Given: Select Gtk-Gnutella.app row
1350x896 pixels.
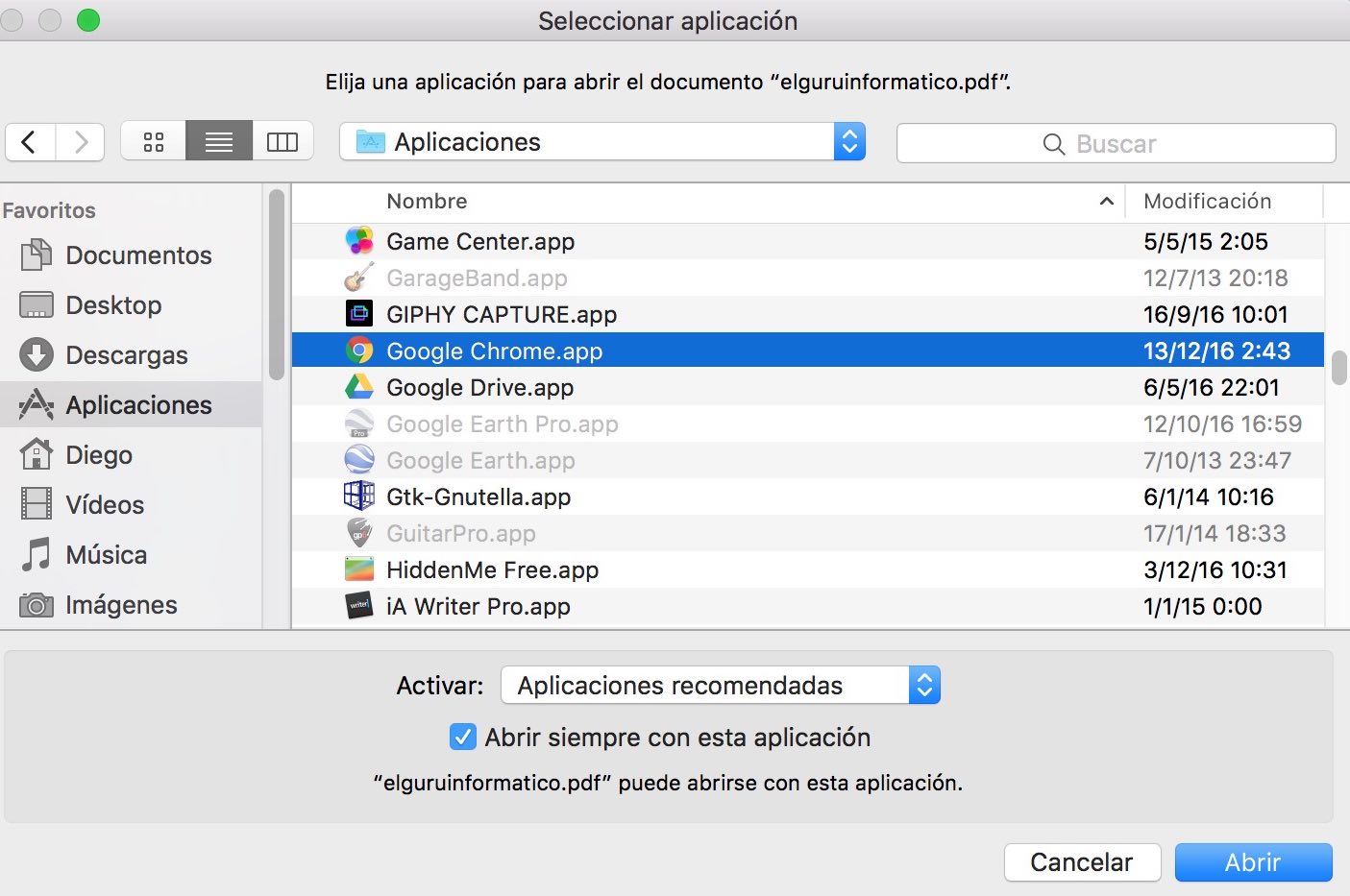Looking at the screenshot, I should tap(807, 496).
